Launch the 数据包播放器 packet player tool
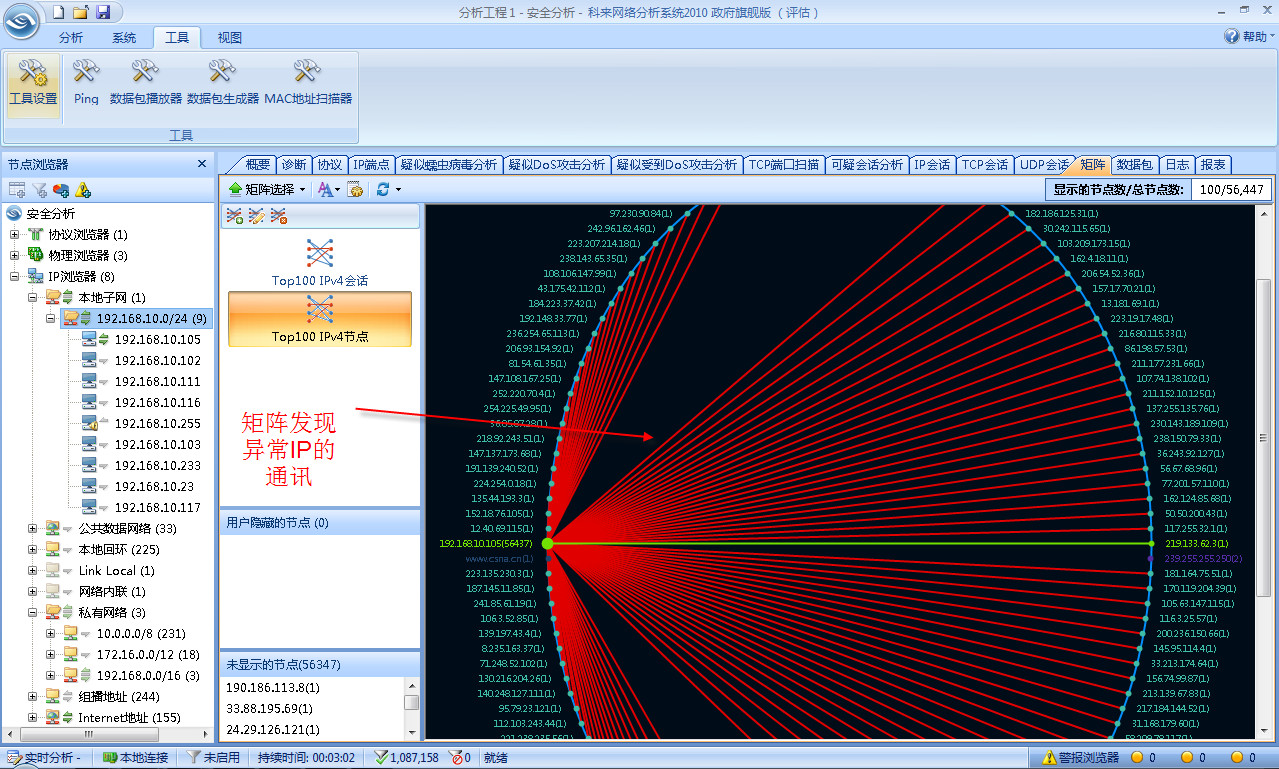 click(x=146, y=82)
